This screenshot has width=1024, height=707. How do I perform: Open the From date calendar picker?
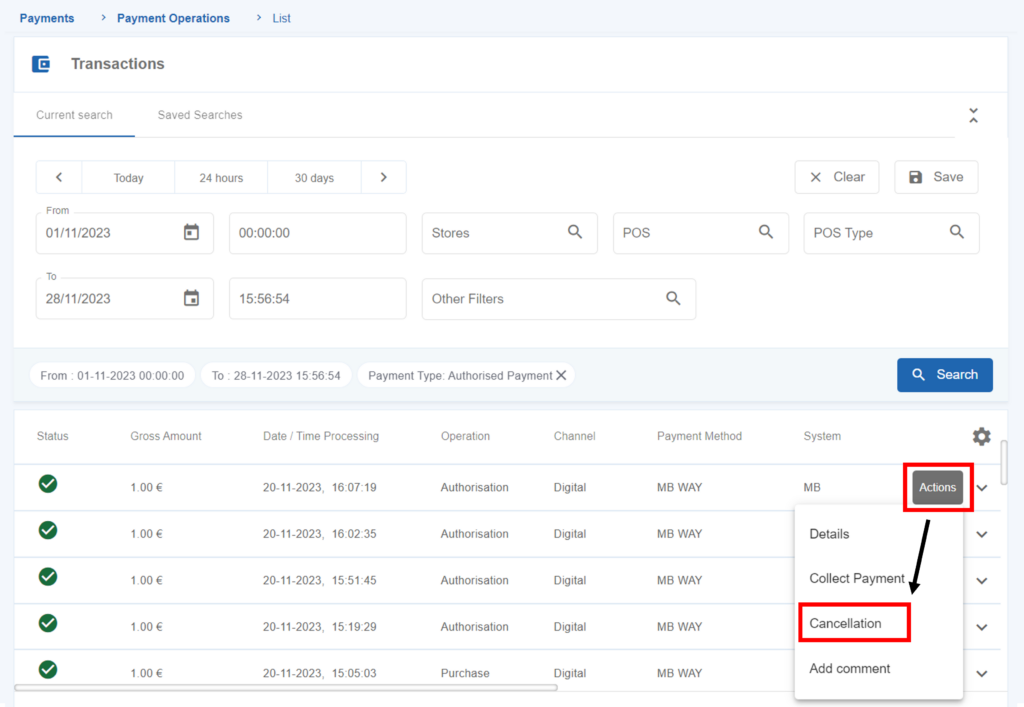point(191,232)
